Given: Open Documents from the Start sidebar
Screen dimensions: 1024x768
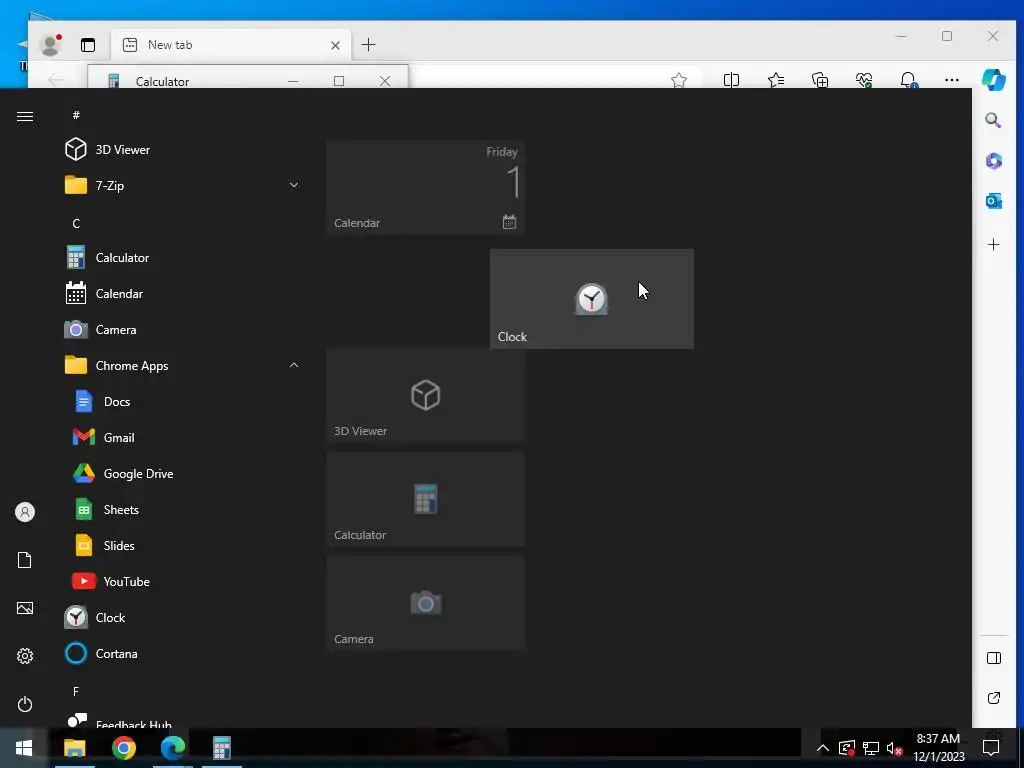Looking at the screenshot, I should coord(25,560).
